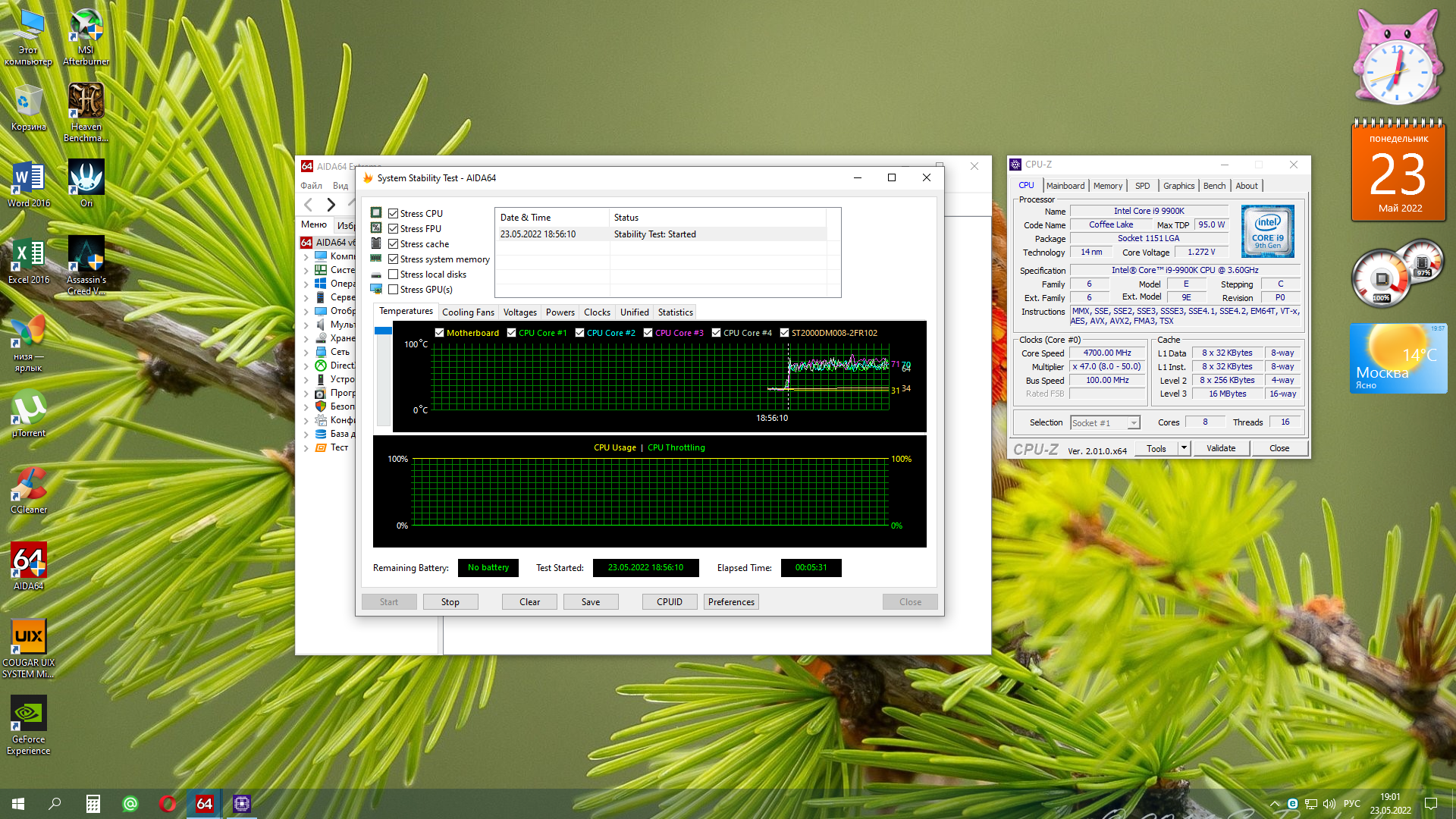This screenshot has width=1456, height=819.
Task: Open the CPU-Z Tools dropdown arrow
Action: [1183, 448]
